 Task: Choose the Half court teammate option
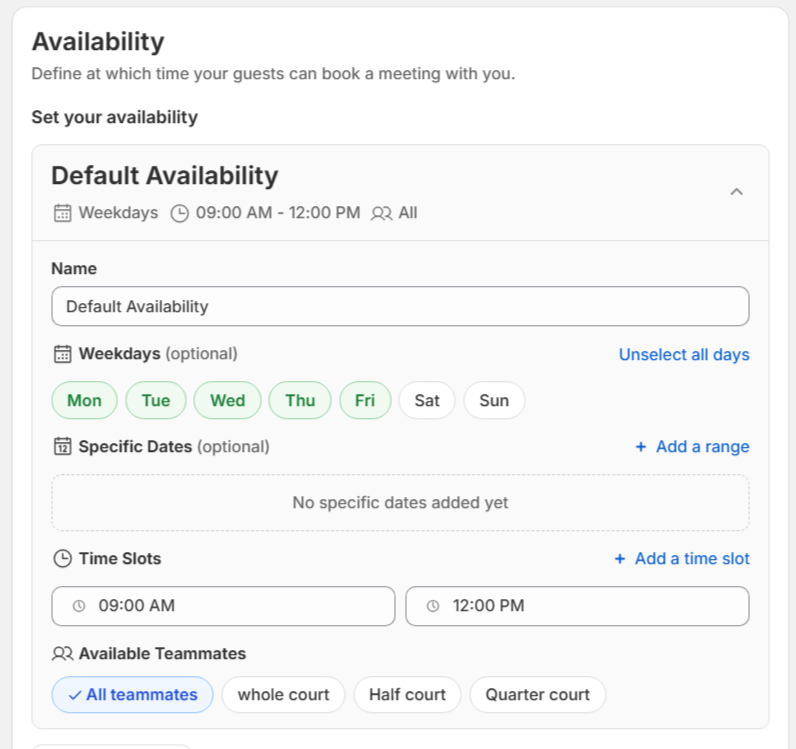407,695
